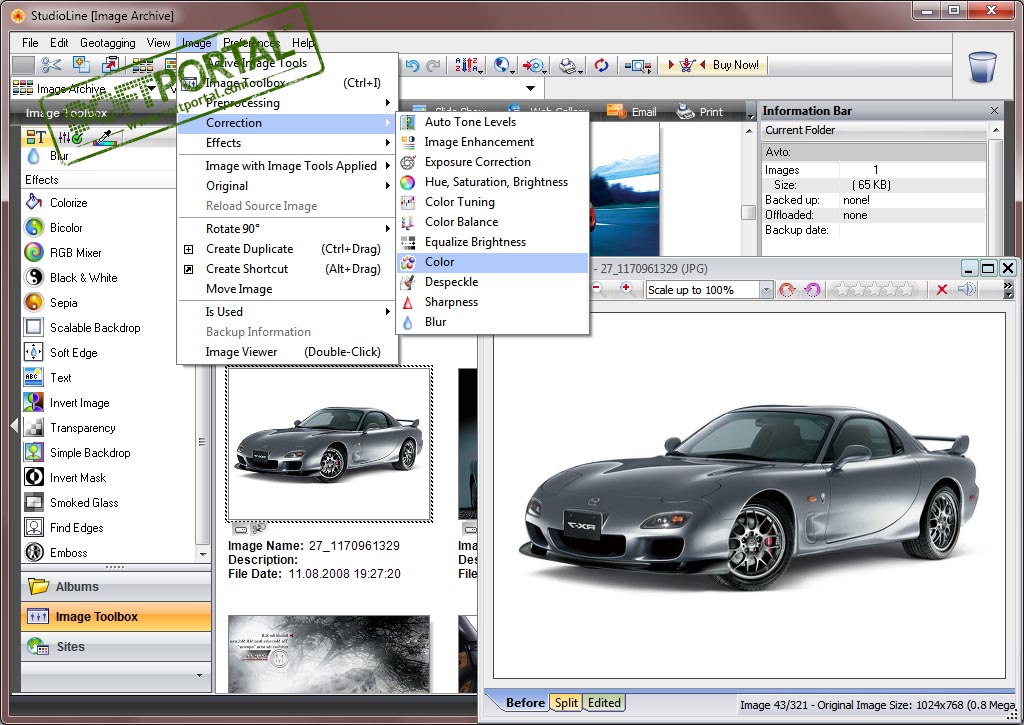This screenshot has width=1024, height=725.
Task: Open the Scale up to 100% dropdown
Action: click(766, 290)
